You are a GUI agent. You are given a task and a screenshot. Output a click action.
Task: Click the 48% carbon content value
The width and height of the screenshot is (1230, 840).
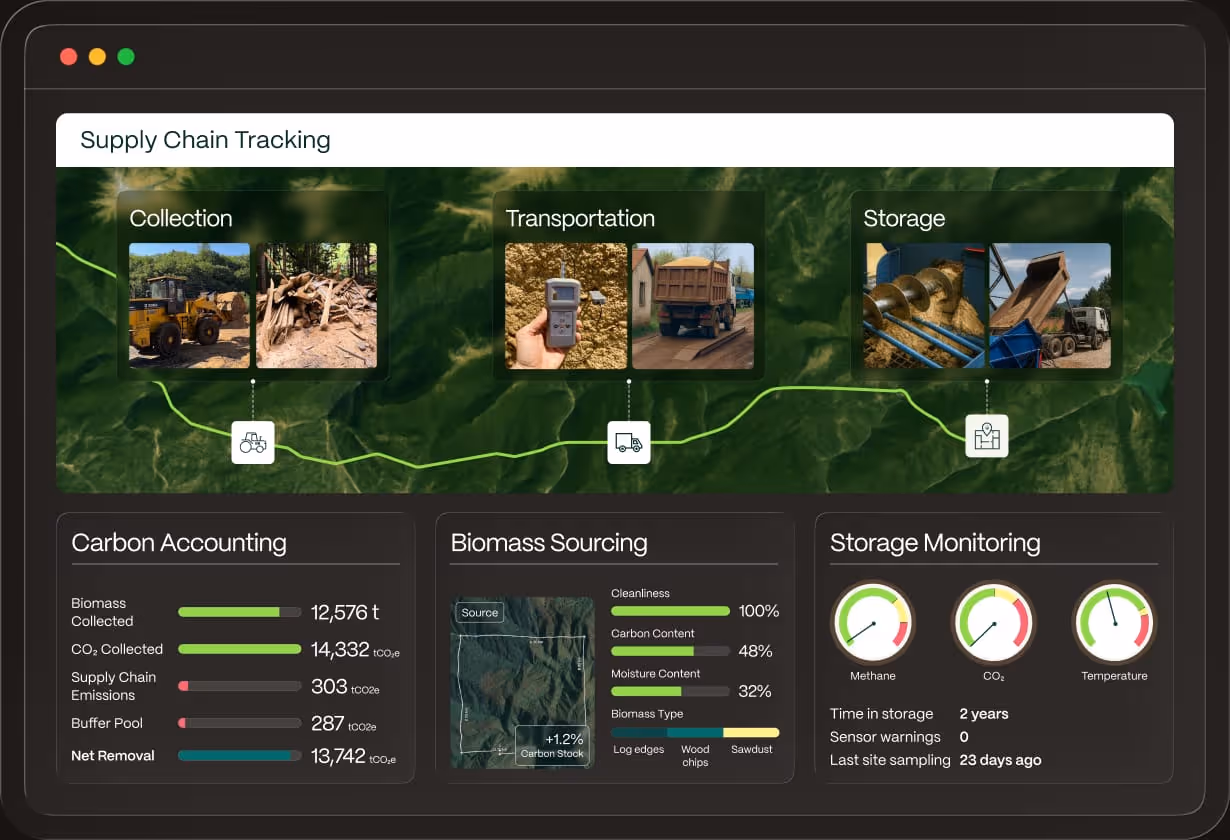pyautogui.click(x=755, y=651)
